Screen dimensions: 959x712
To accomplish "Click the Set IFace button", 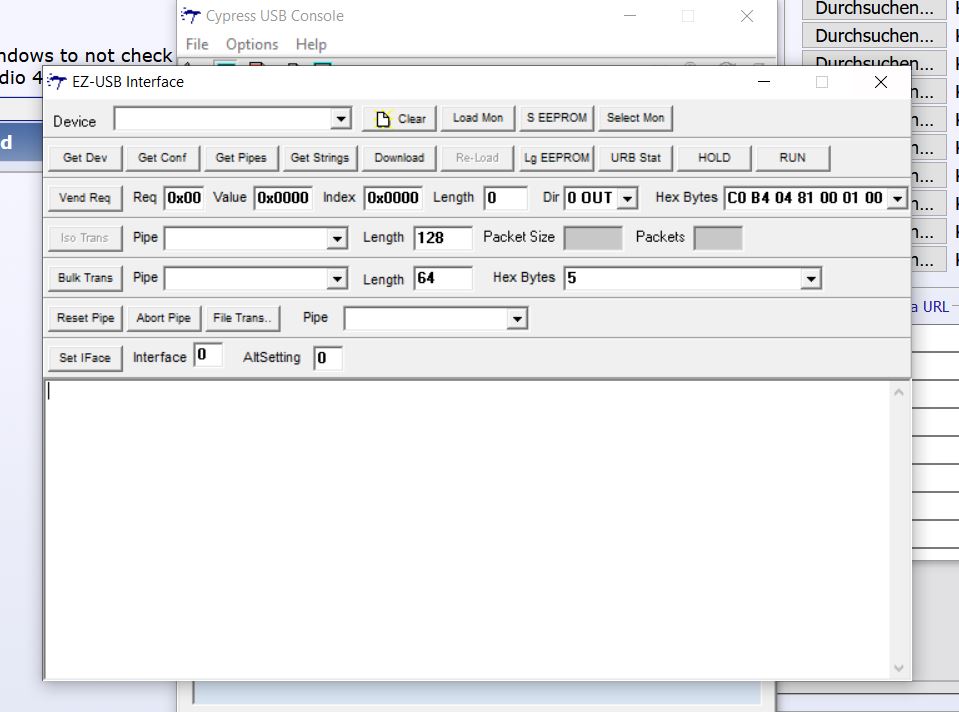I will pos(85,358).
